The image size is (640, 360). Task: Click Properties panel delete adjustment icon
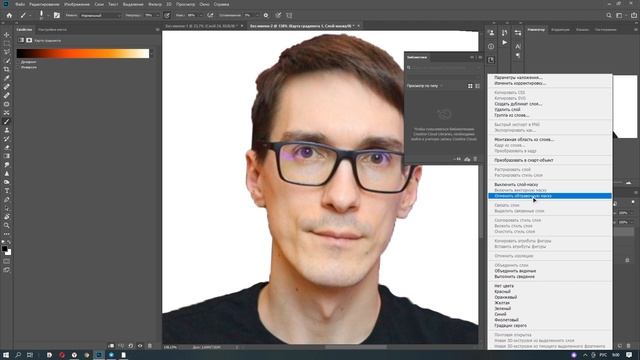(149, 346)
